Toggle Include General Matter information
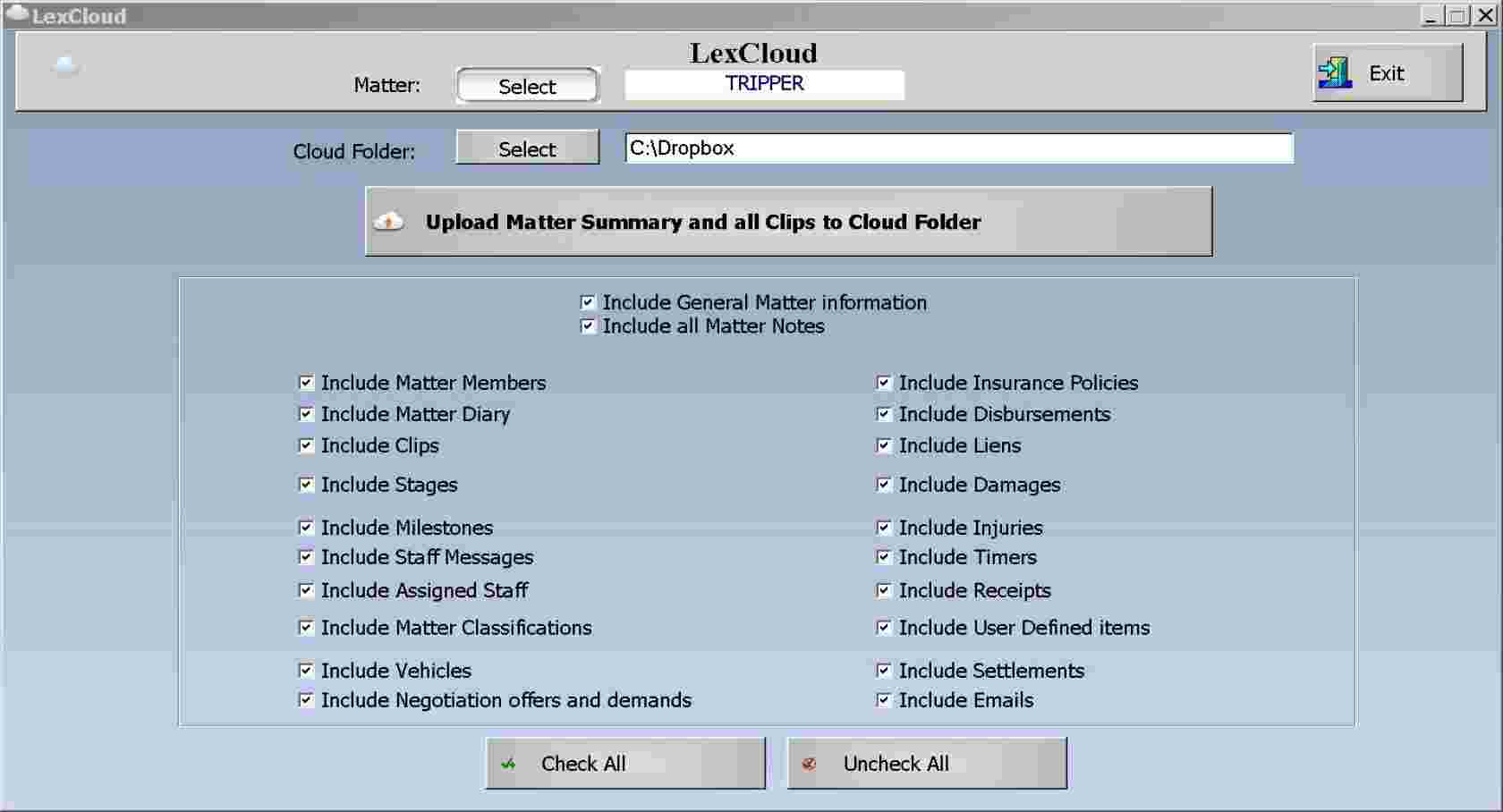Image resolution: width=1503 pixels, height=812 pixels. coord(588,302)
